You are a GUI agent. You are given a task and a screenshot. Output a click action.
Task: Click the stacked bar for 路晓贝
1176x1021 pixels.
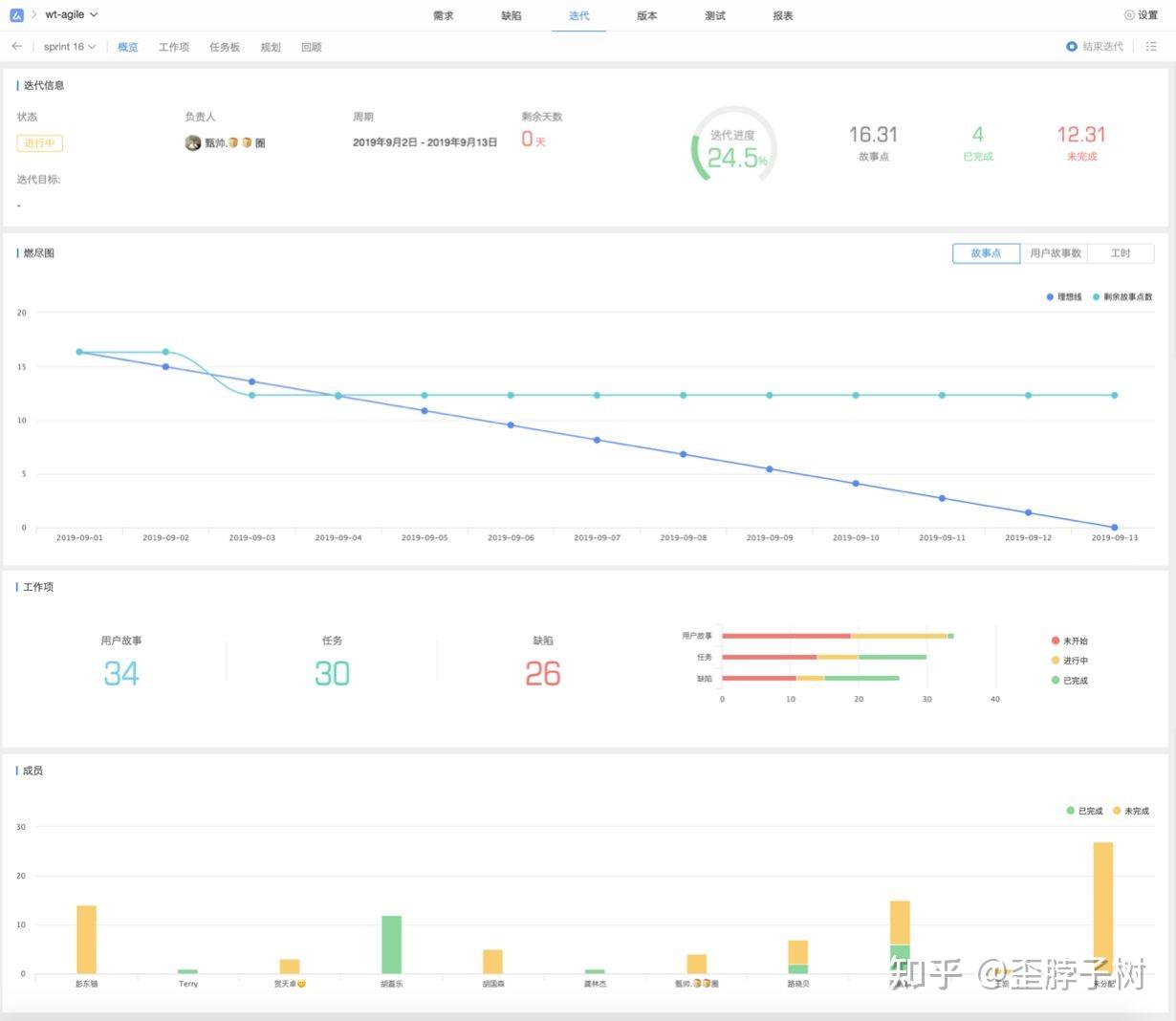point(798,957)
